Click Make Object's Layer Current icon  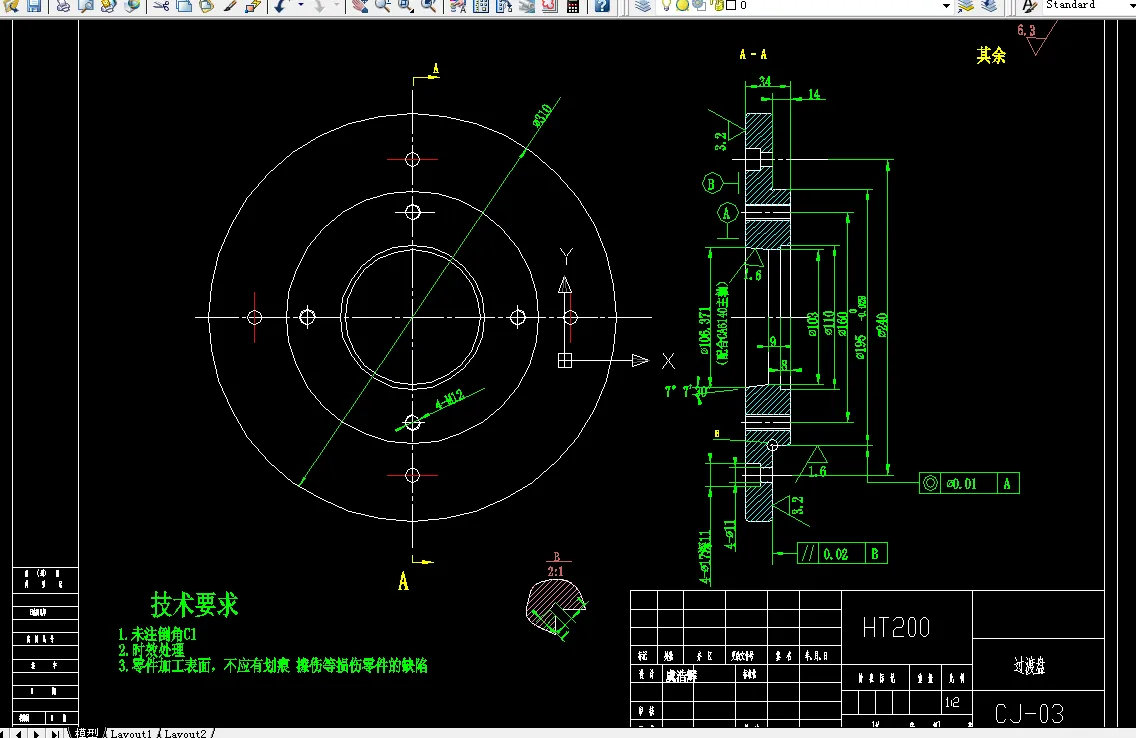[966, 6]
